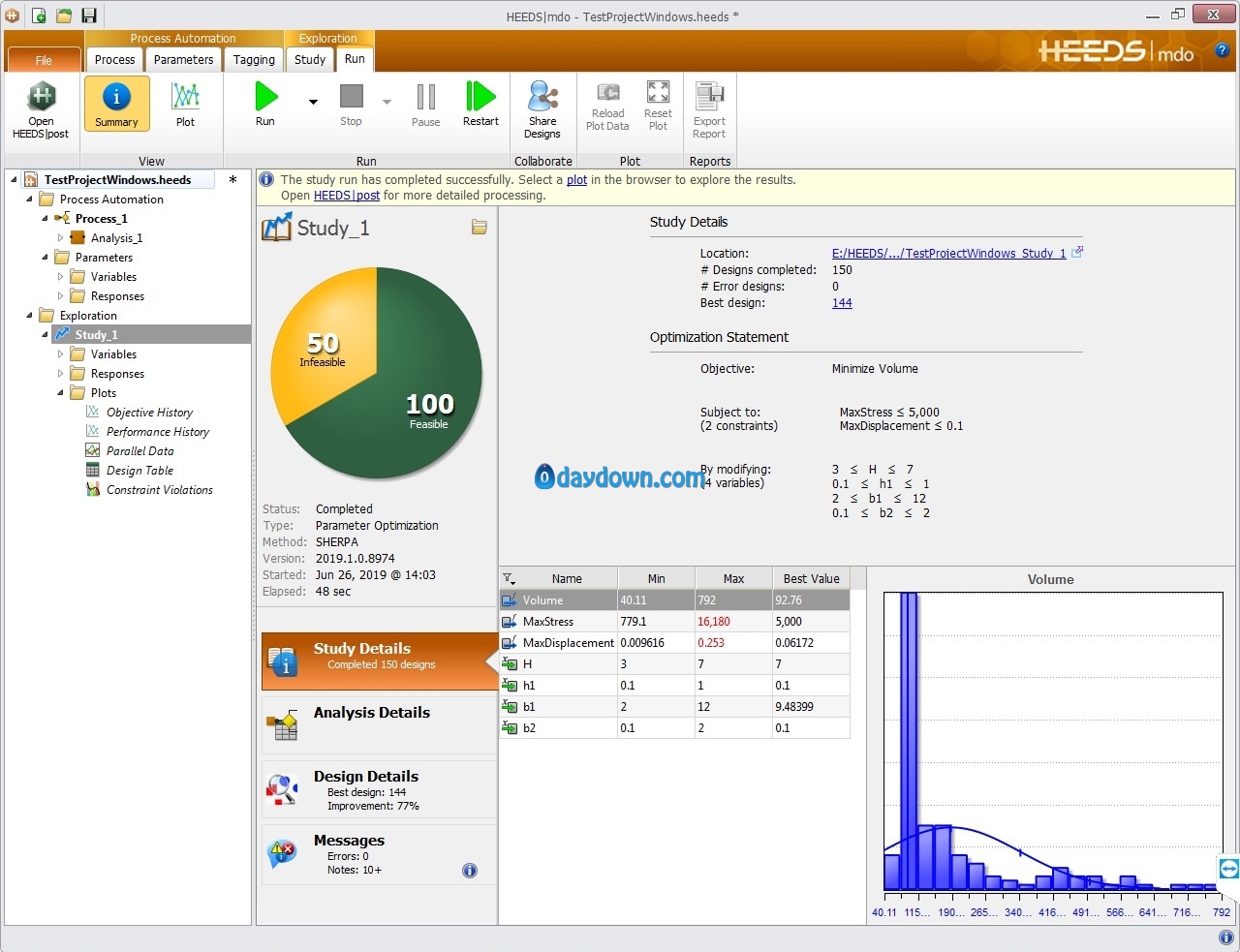Open the Constraint Violations plot
This screenshot has width=1240, height=952.
159,490
